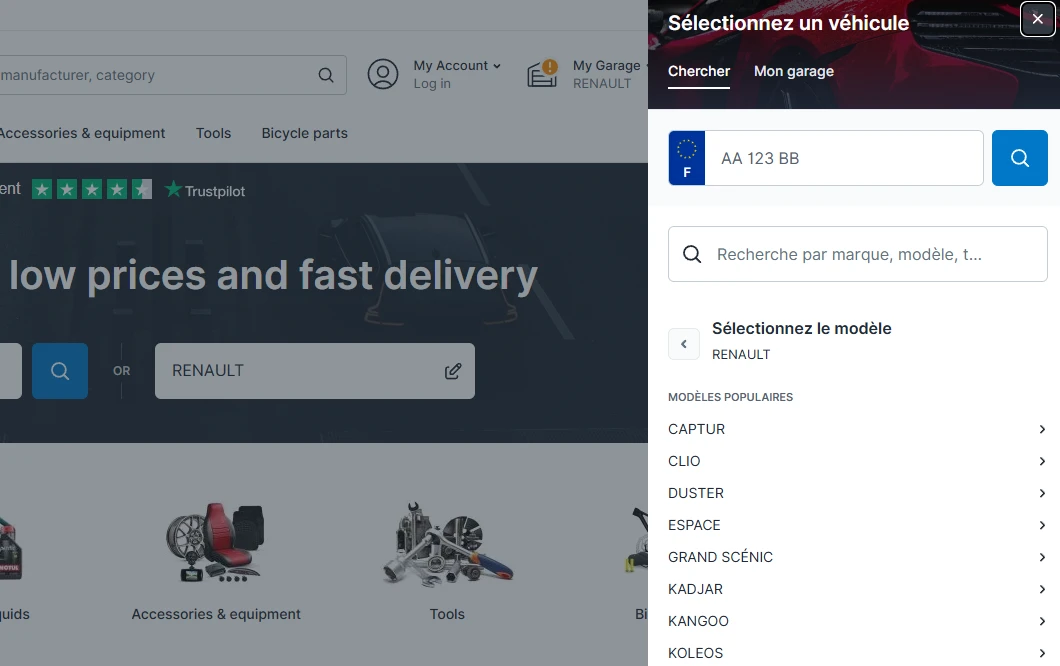Click the Trustpilot star rating
Image resolution: width=1060 pixels, height=666 pixels.
[x=92, y=189]
